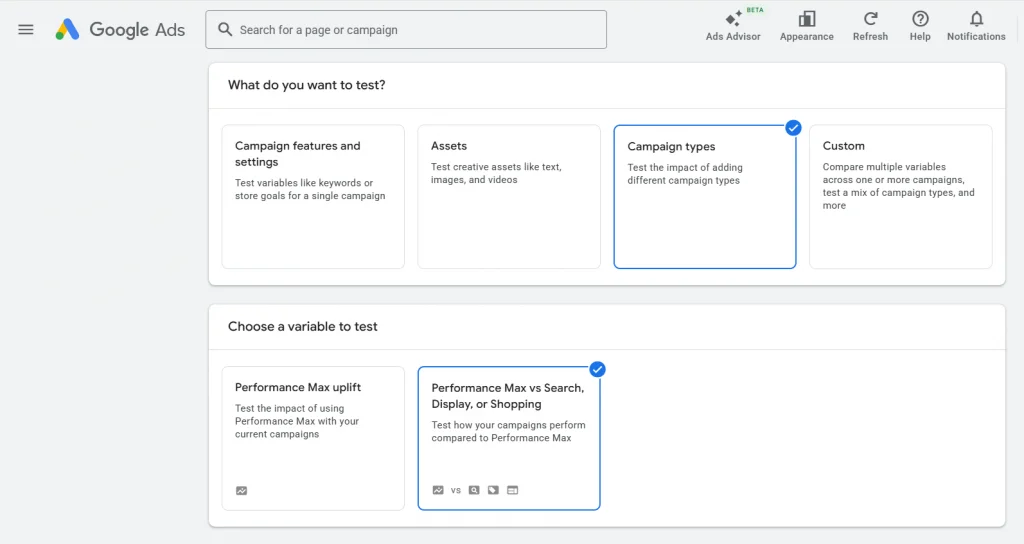Click the blue checkmark on Campaign types
The image size is (1024, 544).
pos(793,128)
